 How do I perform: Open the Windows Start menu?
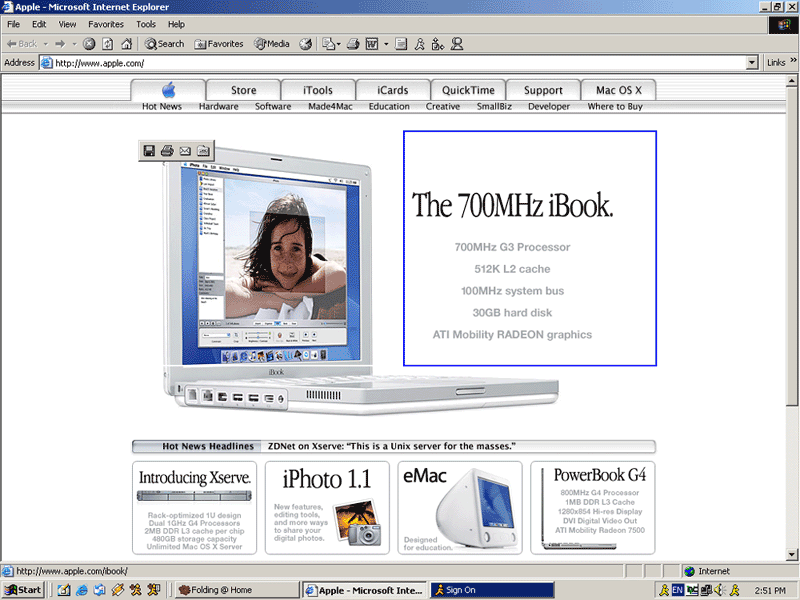[23, 590]
